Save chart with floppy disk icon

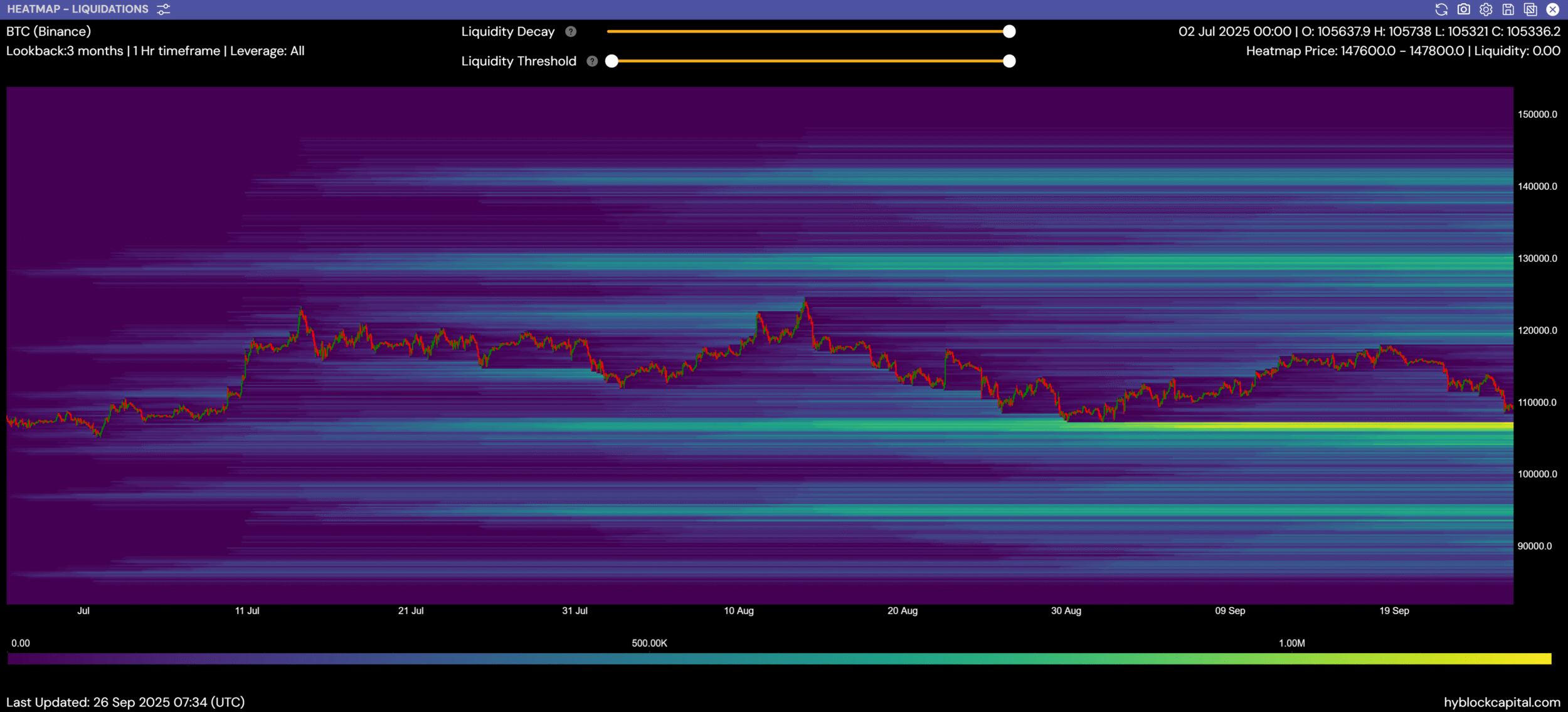pos(1508,9)
